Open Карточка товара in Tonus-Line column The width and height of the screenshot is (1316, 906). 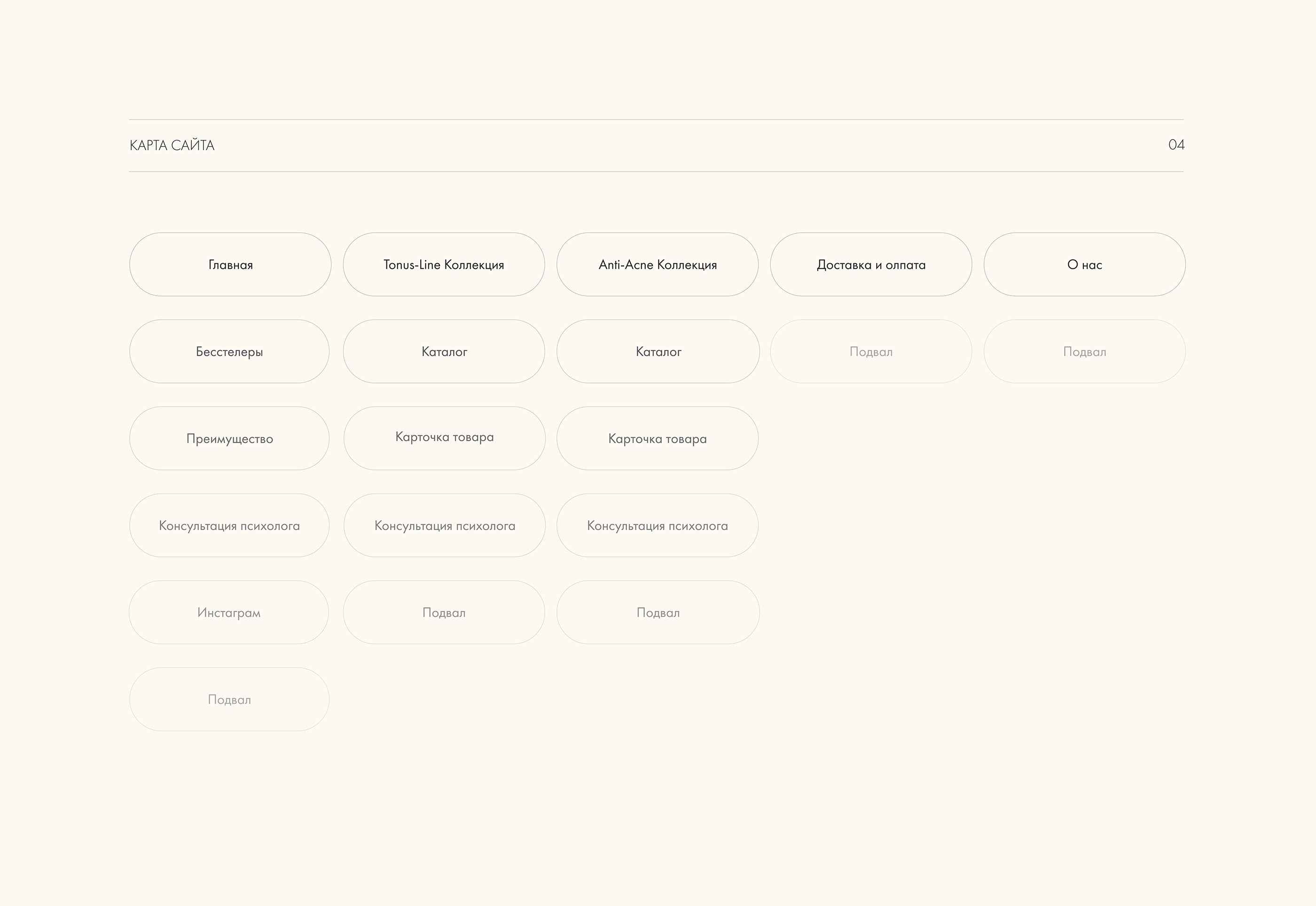[x=444, y=437]
